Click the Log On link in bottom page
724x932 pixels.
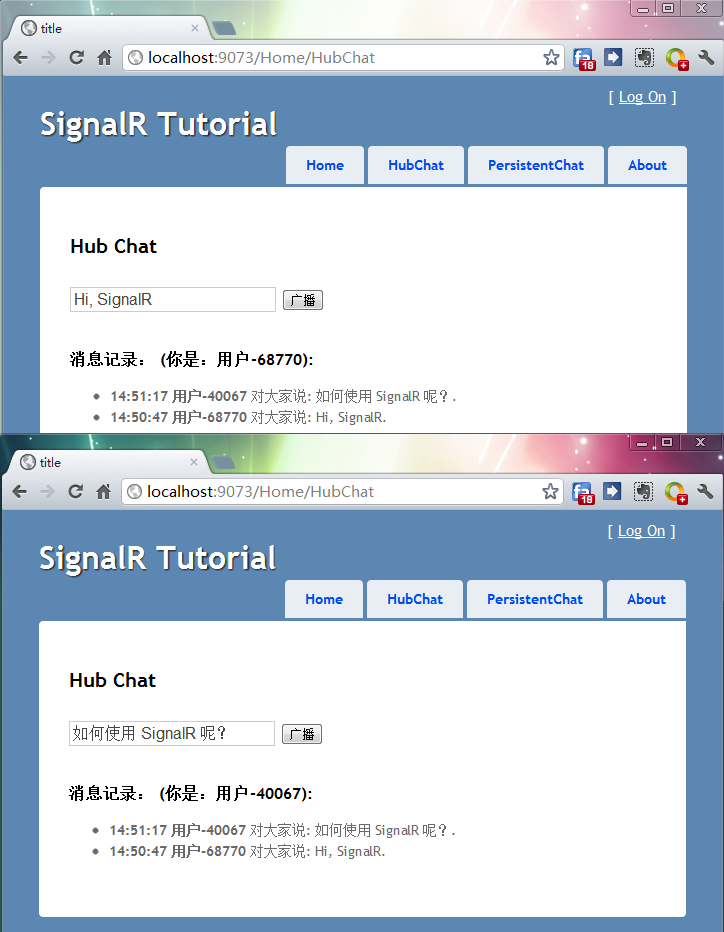coord(641,531)
